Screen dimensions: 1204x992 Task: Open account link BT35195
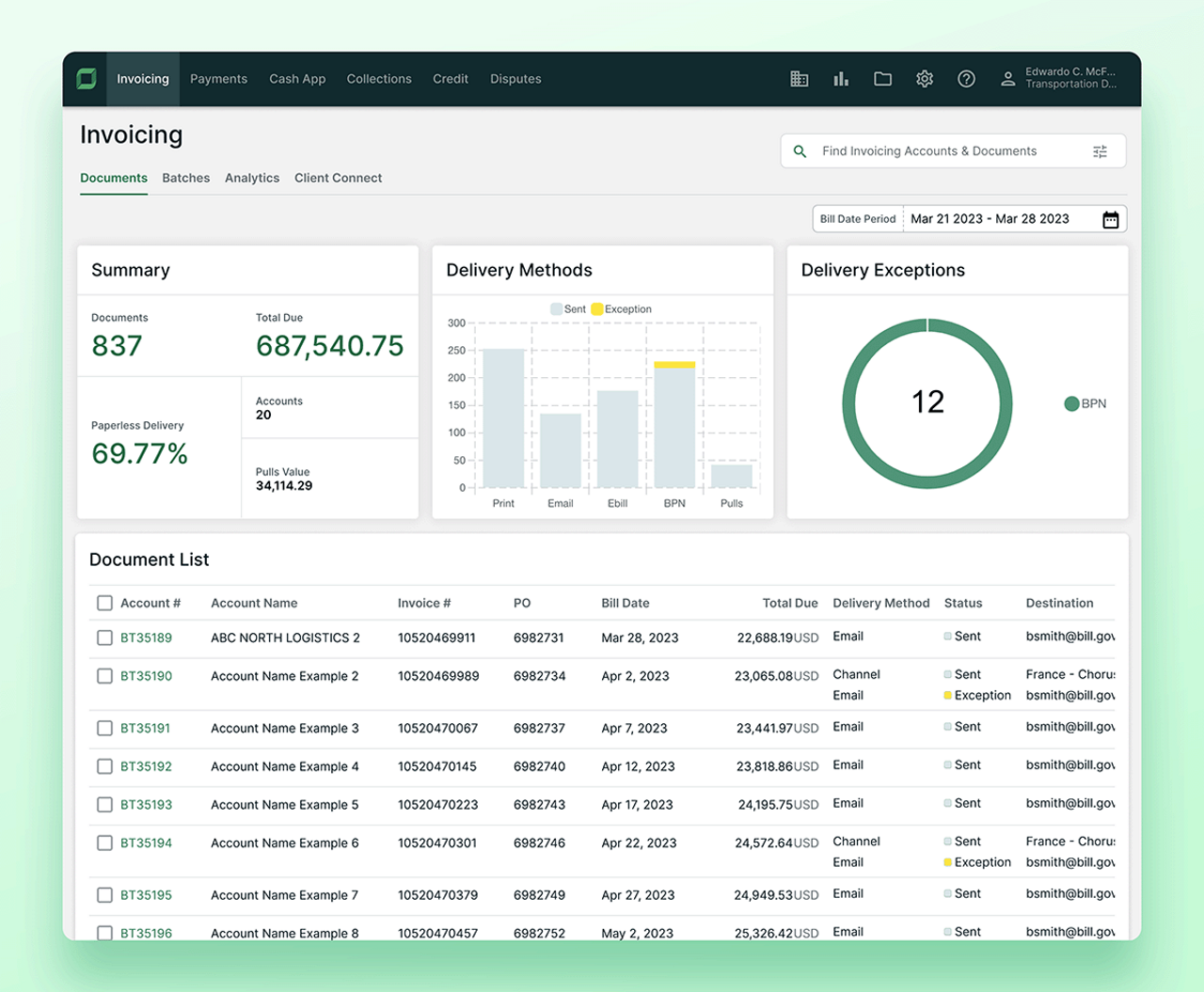coord(146,895)
